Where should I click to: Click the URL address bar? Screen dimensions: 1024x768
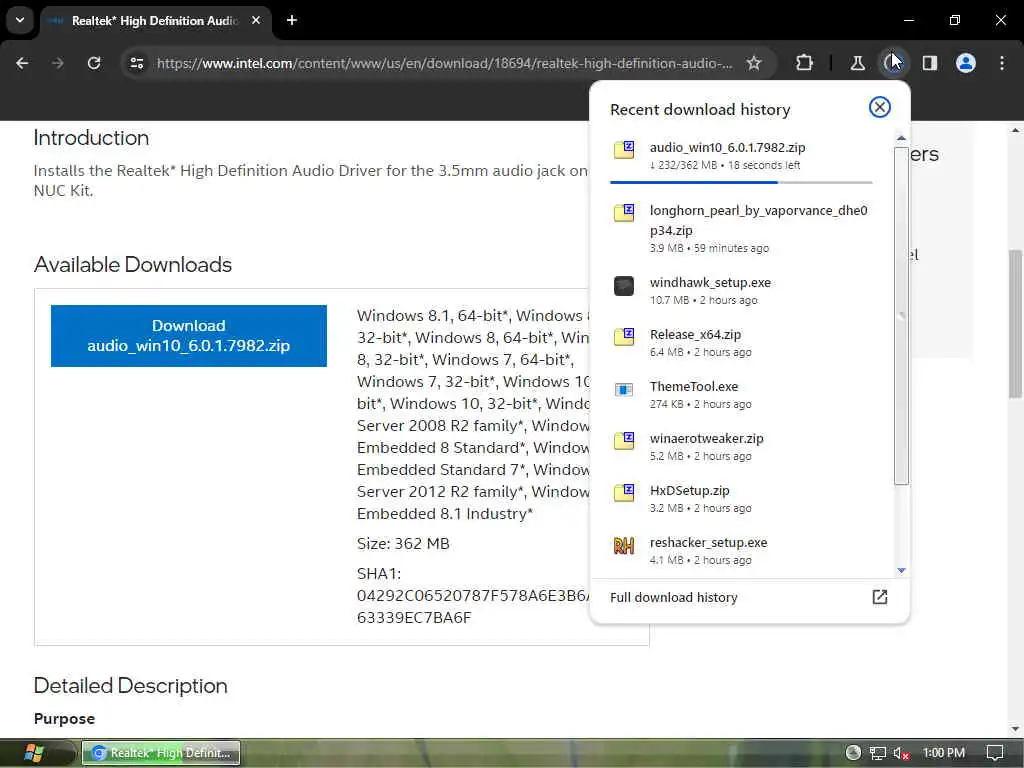point(444,63)
